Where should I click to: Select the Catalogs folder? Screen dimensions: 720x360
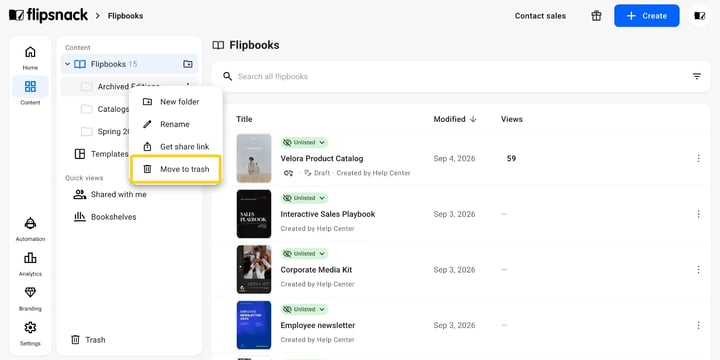click(x=105, y=109)
